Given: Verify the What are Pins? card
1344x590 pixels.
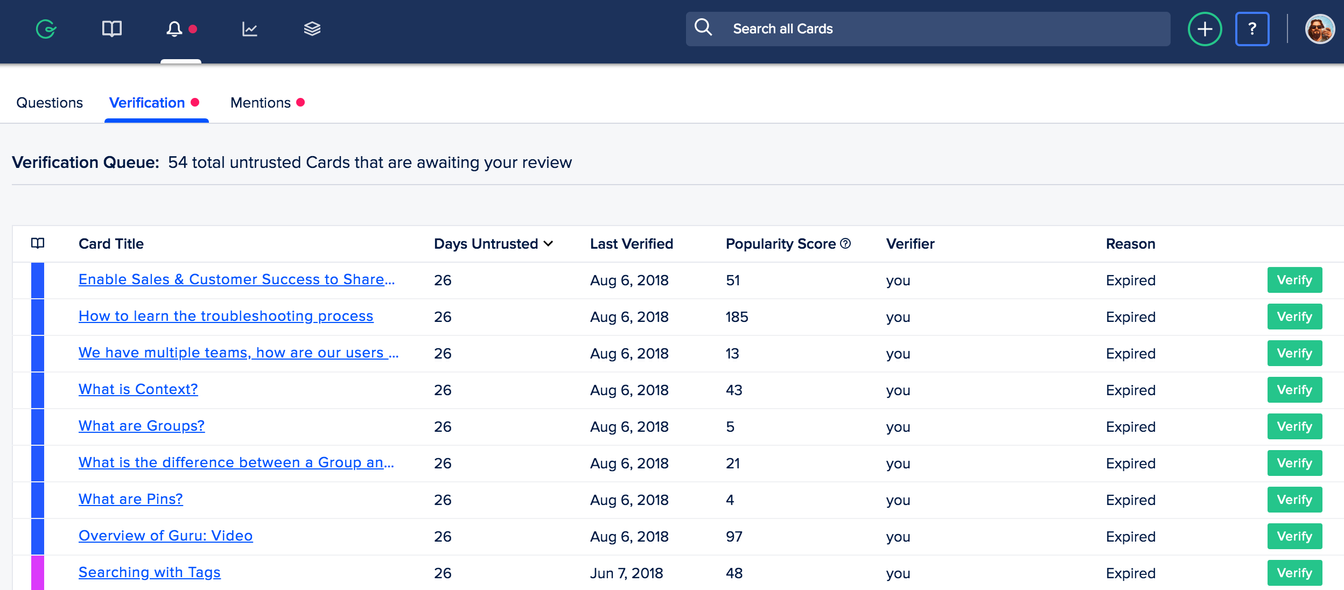Looking at the screenshot, I should click(1294, 500).
